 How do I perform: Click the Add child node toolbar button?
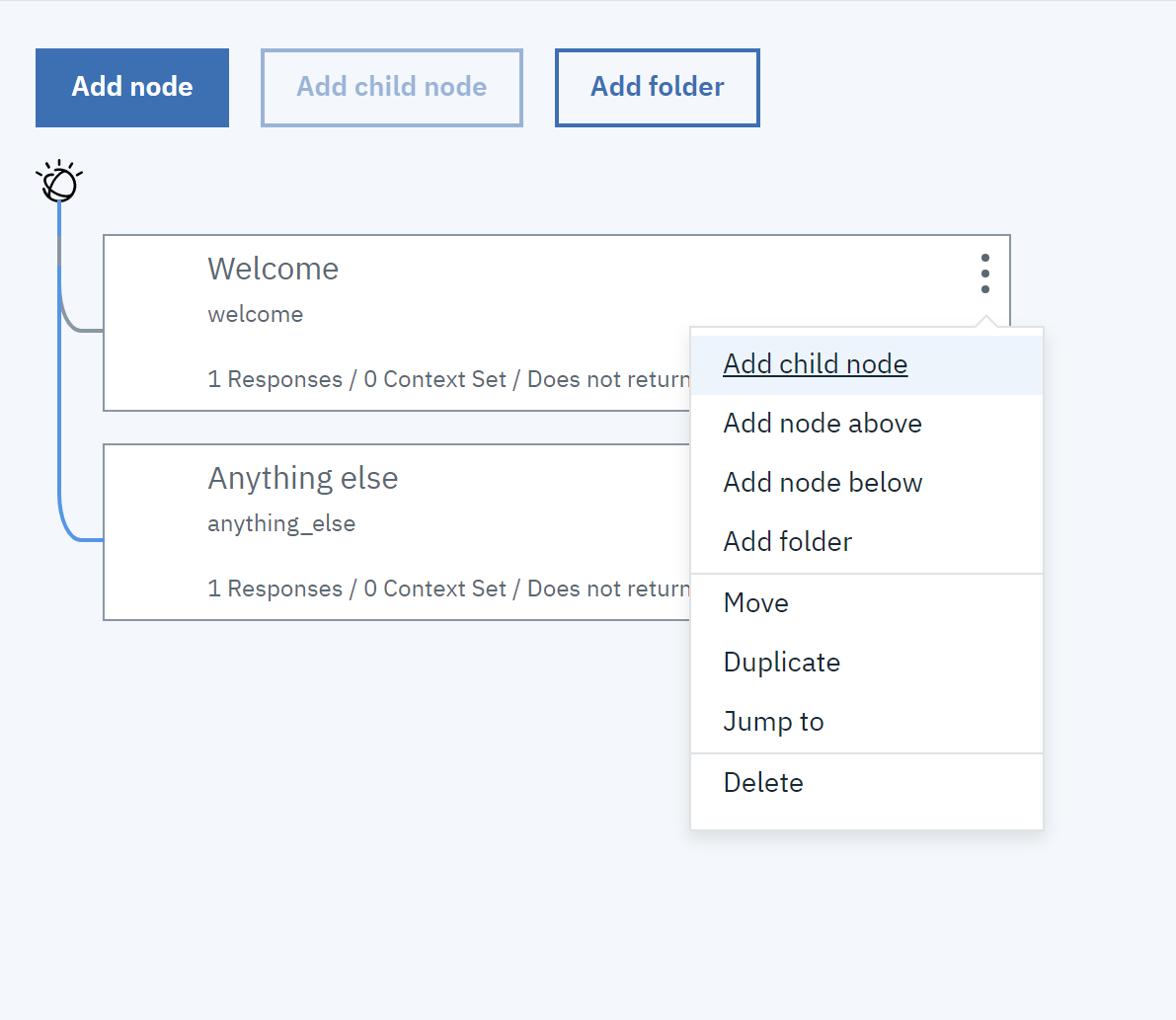coord(391,88)
